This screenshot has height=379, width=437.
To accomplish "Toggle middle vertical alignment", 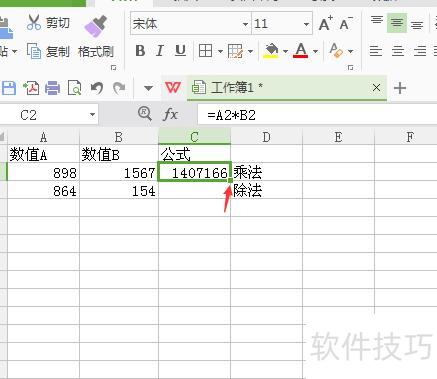I will [397, 23].
